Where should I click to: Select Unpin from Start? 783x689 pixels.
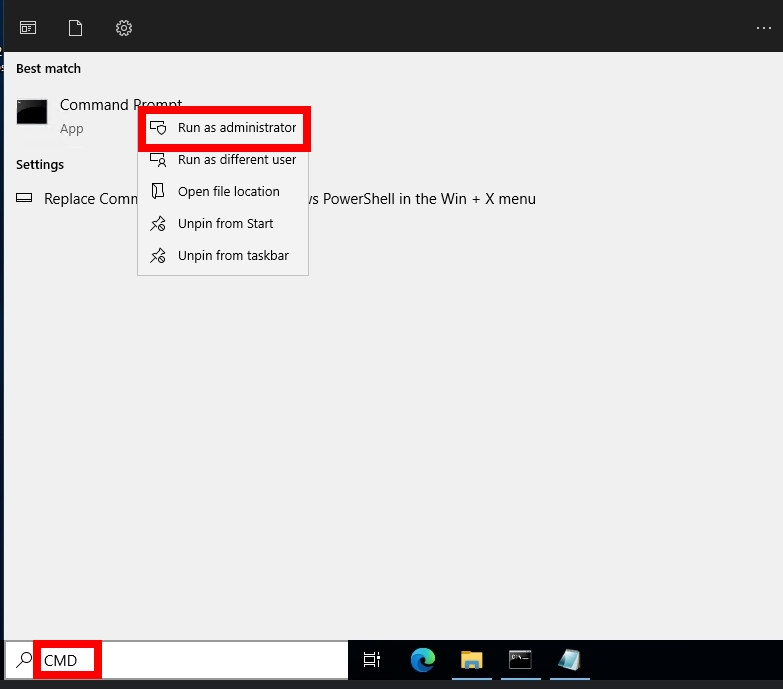pos(223,224)
